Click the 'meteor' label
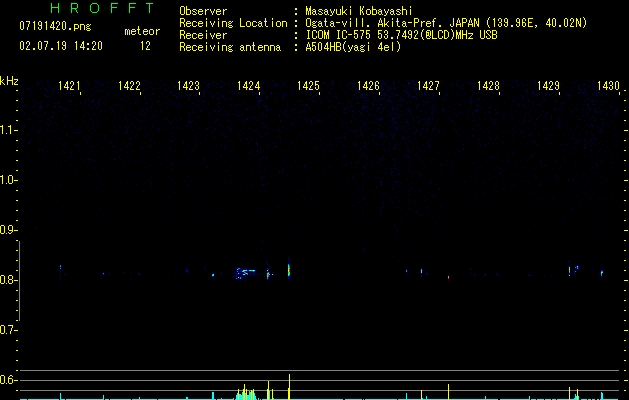The image size is (629, 400). (x=142, y=31)
